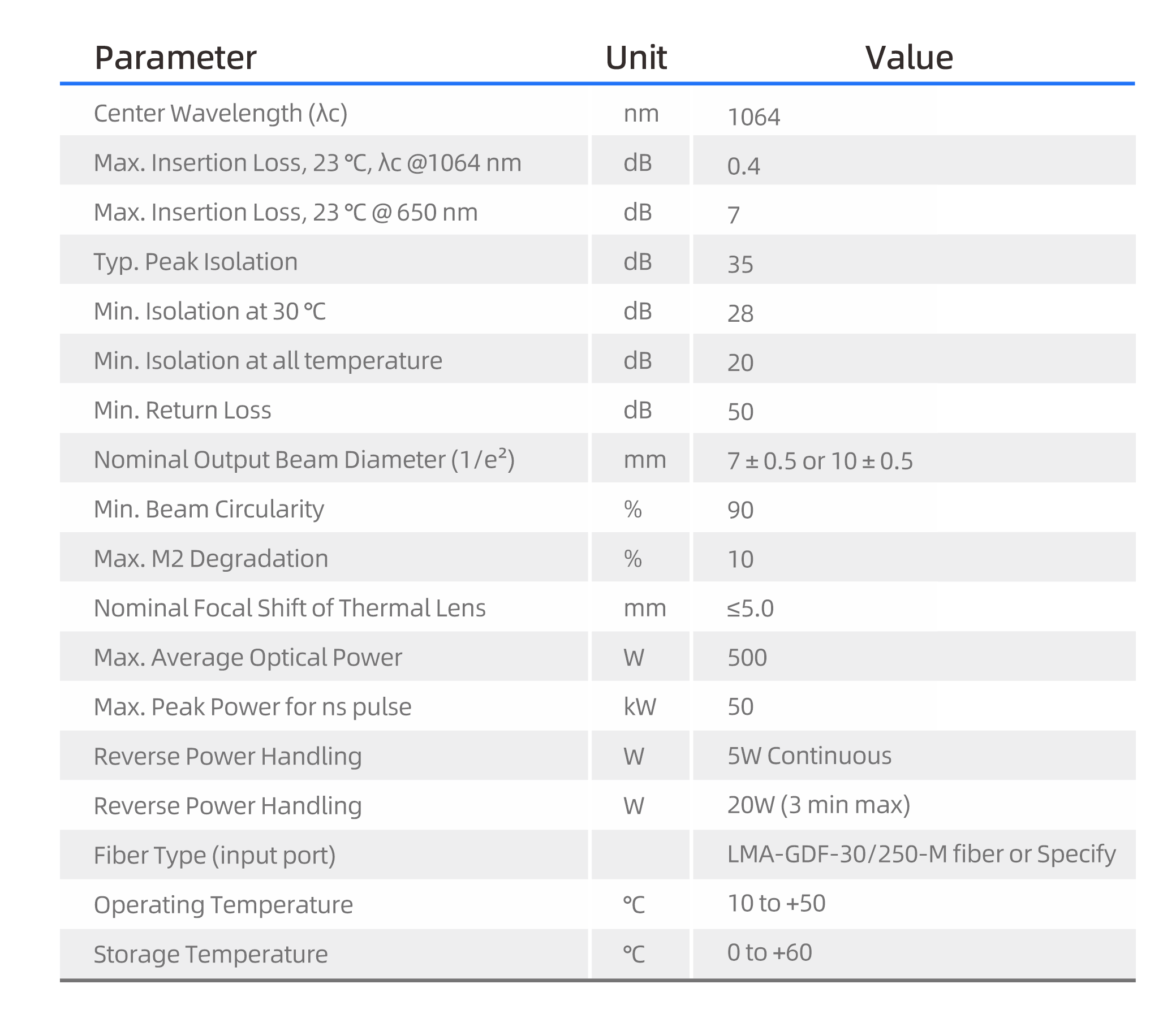
Task: Select Min. Isolation at all temperature text
Action: [268, 361]
